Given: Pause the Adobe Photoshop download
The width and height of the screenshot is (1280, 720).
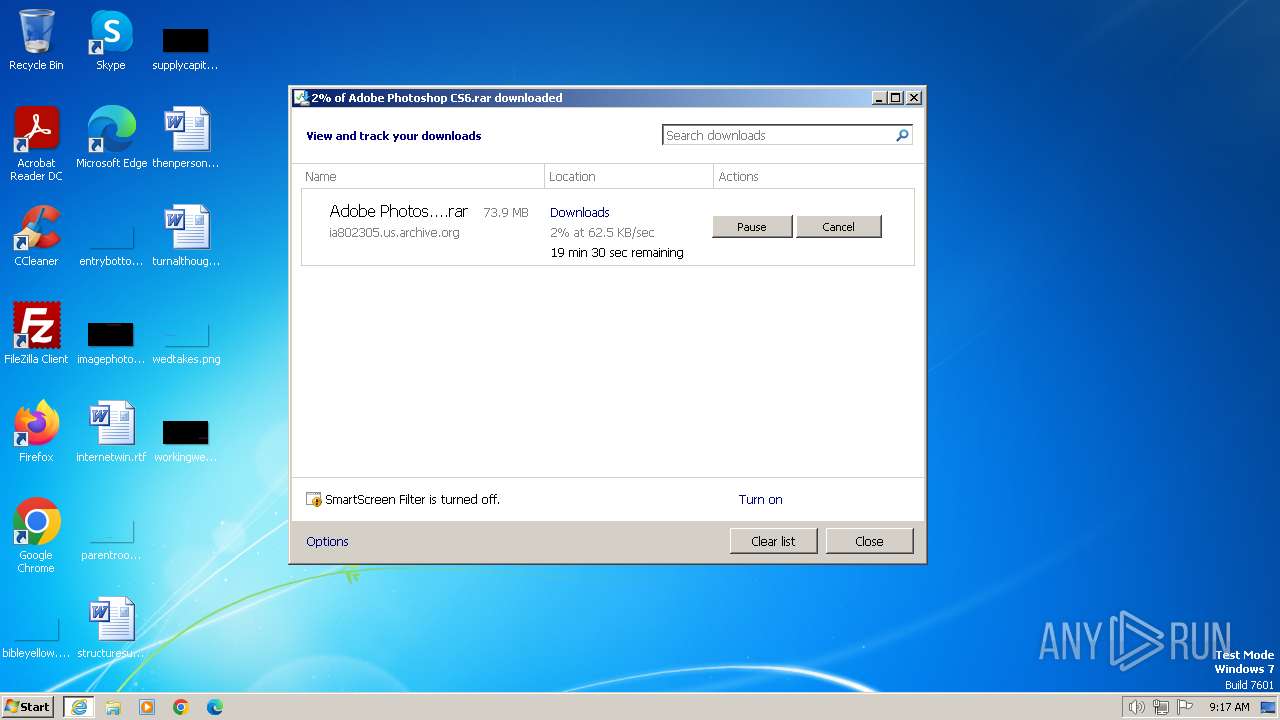Looking at the screenshot, I should click(752, 227).
